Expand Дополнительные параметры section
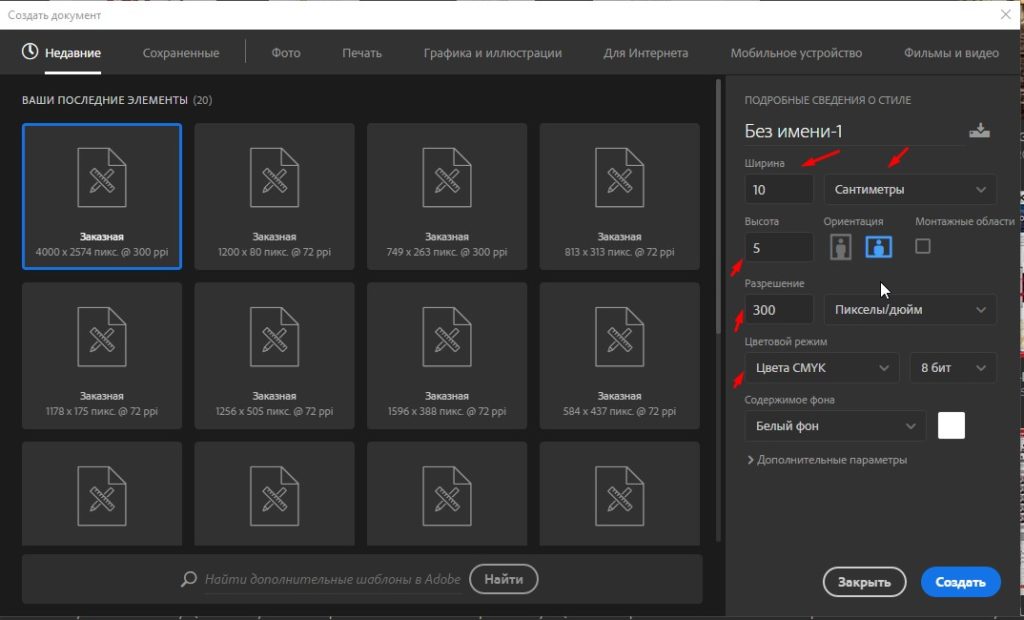Image resolution: width=1024 pixels, height=620 pixels. coord(827,460)
